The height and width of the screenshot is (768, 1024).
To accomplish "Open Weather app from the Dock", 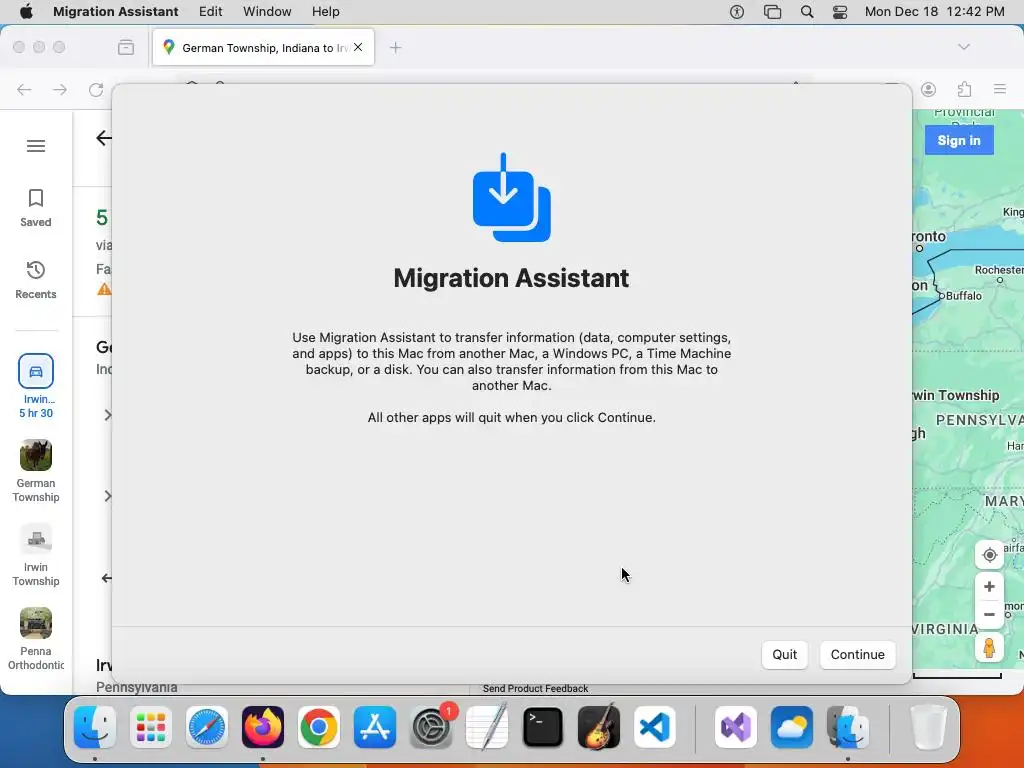I will 792,727.
